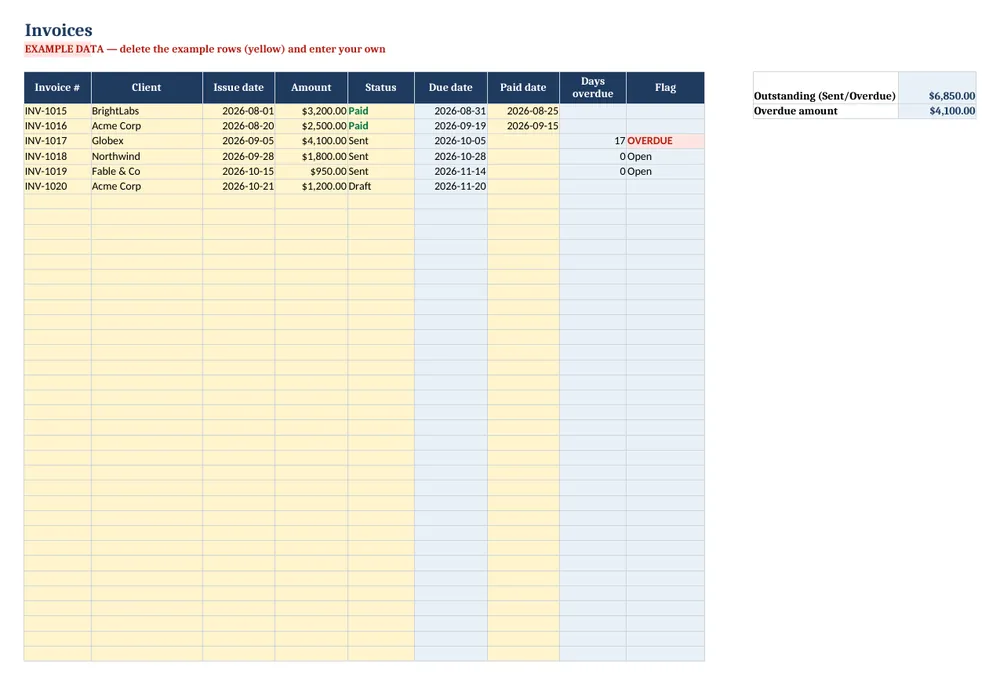Select the Flag column header

click(x=665, y=87)
